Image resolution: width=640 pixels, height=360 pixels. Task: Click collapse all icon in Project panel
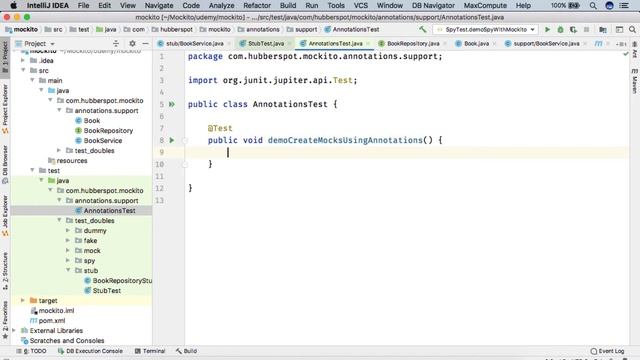coord(116,43)
